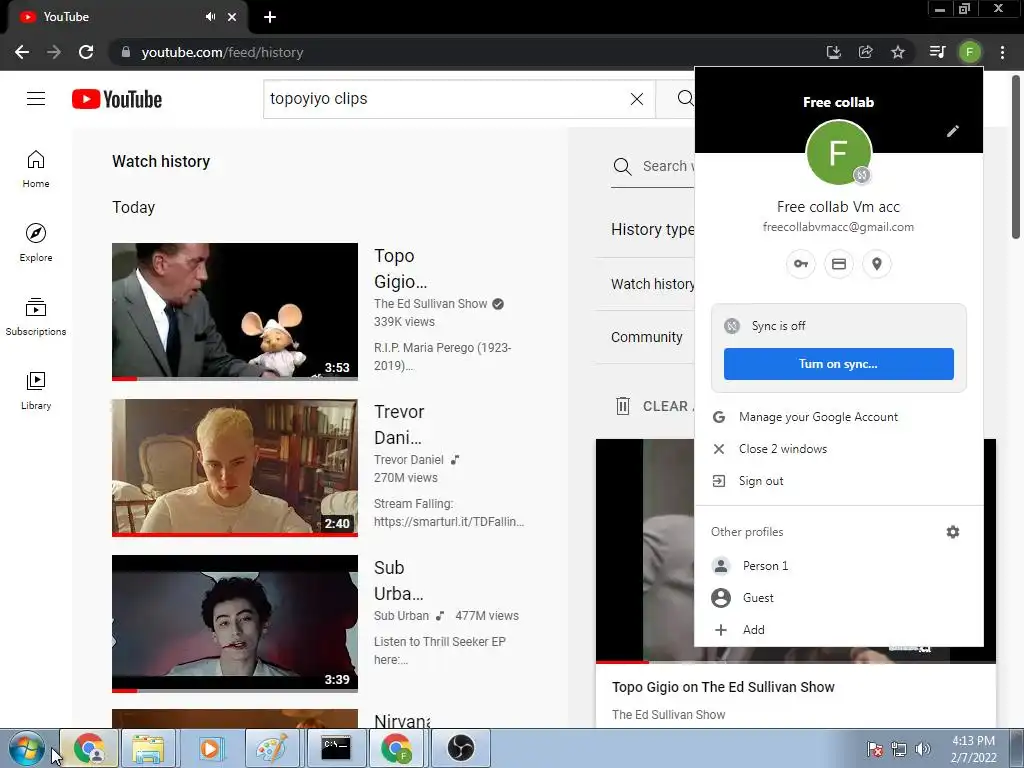Open the Trevor Daniel video thumbnail
Image resolution: width=1024 pixels, height=768 pixels.
235,468
